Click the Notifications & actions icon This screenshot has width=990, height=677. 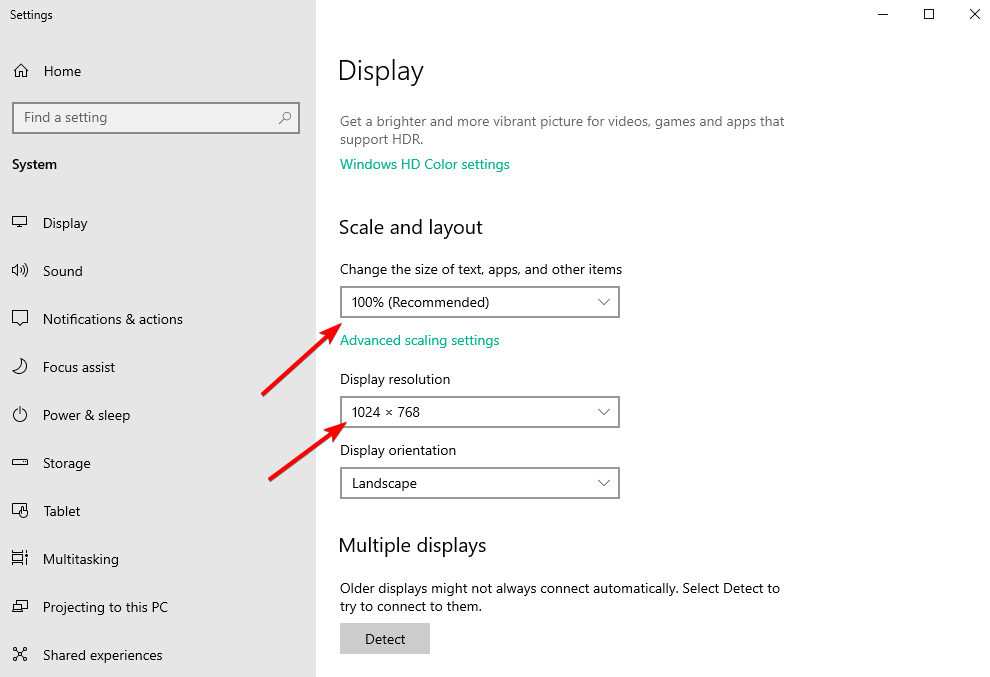(x=20, y=318)
